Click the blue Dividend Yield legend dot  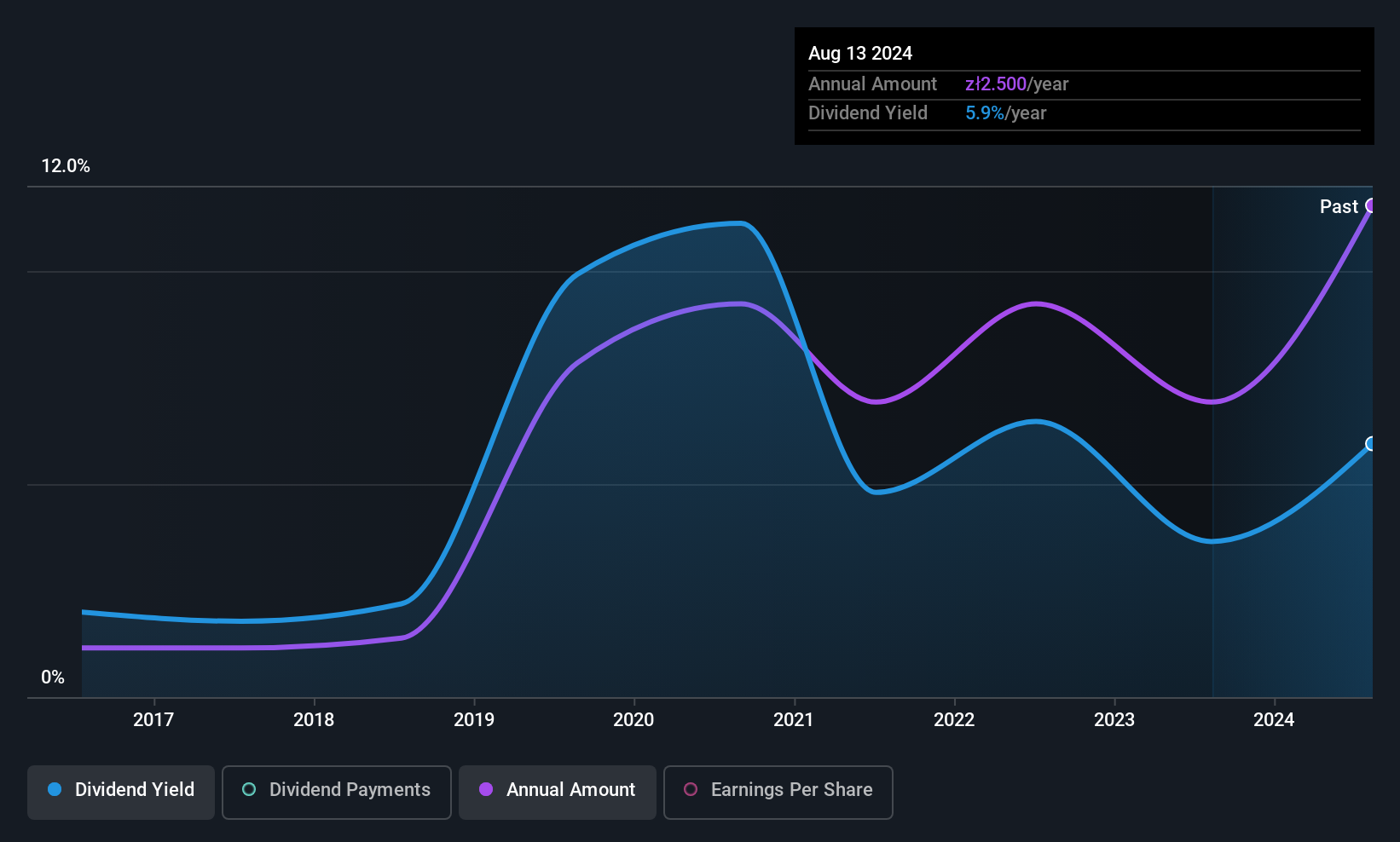tap(55, 790)
